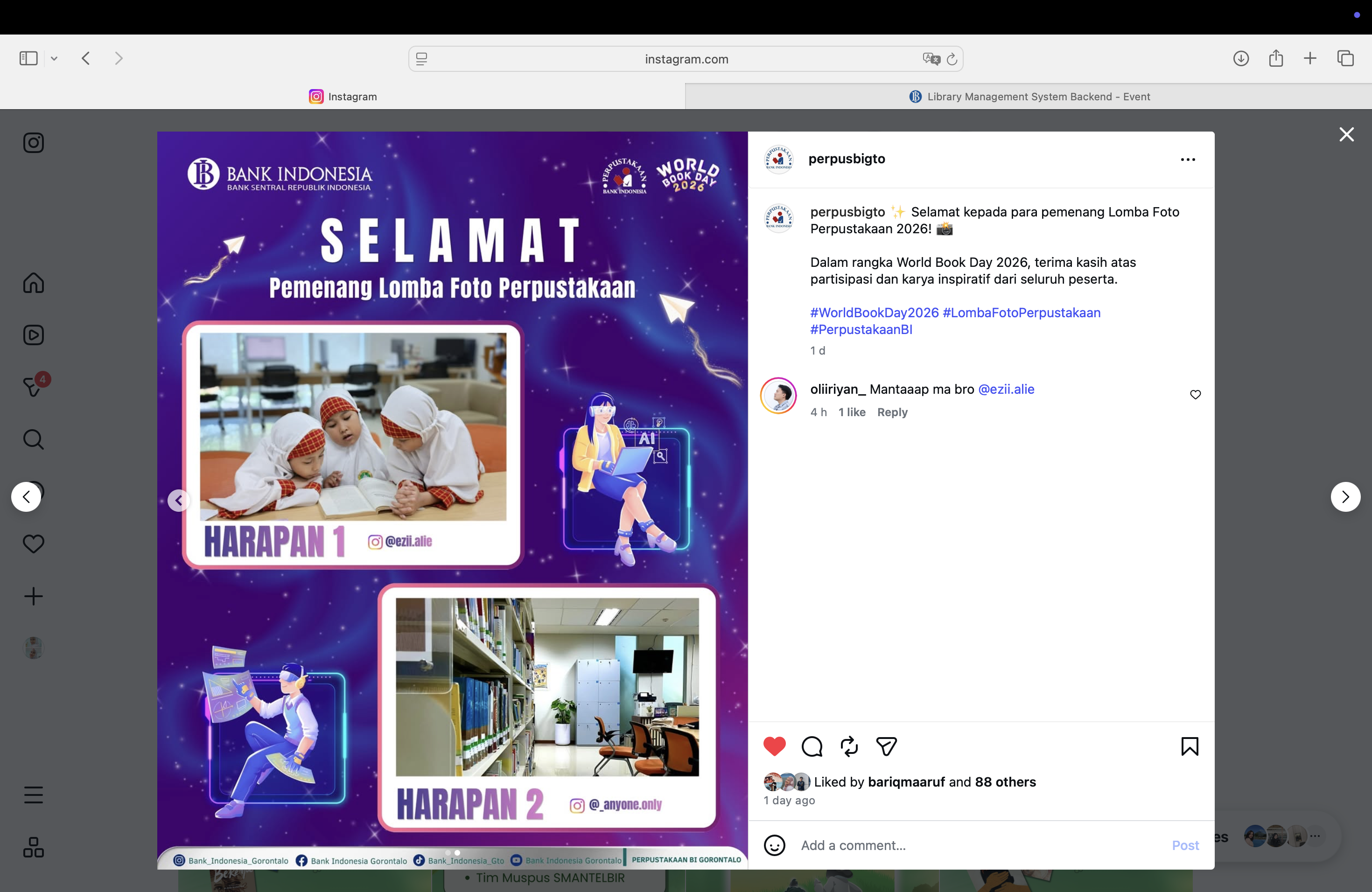Expand the Safari sidebar dropdown chevron
This screenshot has height=892, width=1372.
[54, 58]
